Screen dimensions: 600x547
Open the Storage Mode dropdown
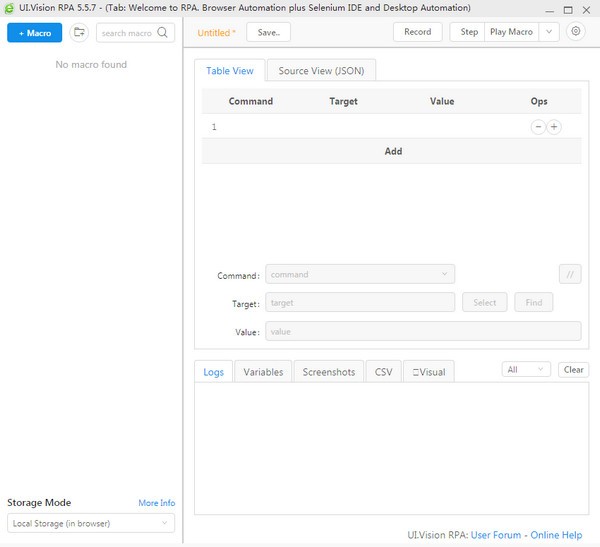coord(91,523)
